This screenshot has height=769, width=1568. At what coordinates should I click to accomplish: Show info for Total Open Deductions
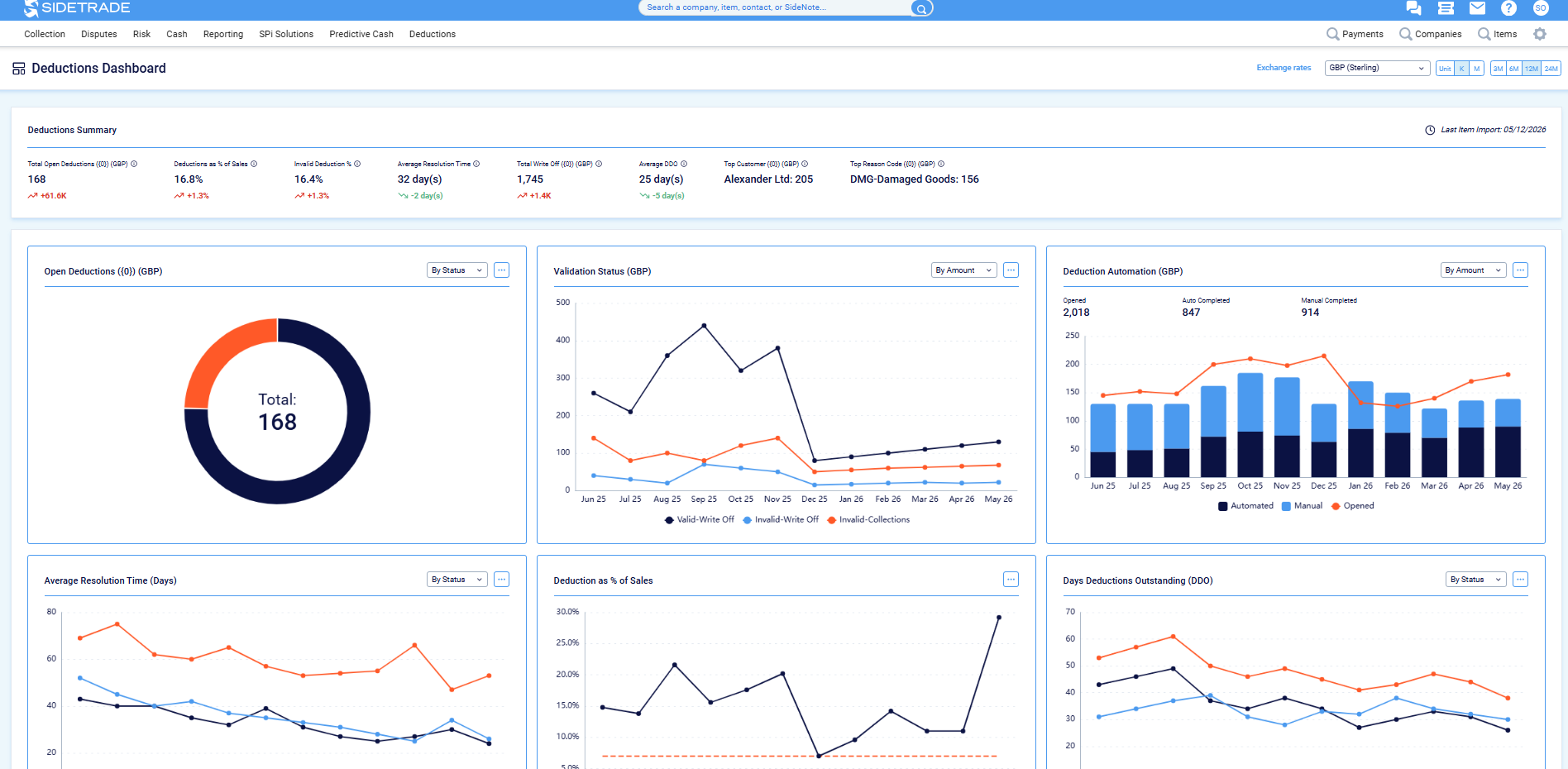coord(134,164)
